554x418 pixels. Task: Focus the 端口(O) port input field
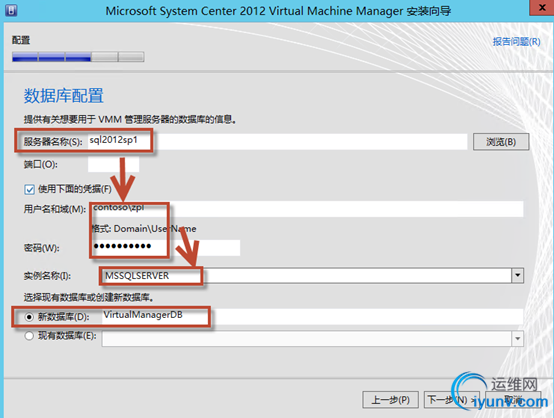point(113,164)
